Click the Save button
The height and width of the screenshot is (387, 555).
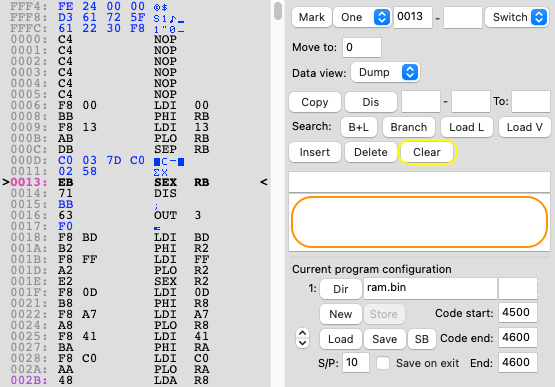click(x=384, y=339)
